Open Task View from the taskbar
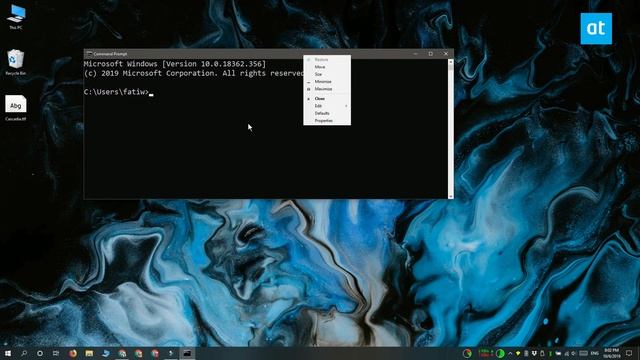 [x=56, y=353]
